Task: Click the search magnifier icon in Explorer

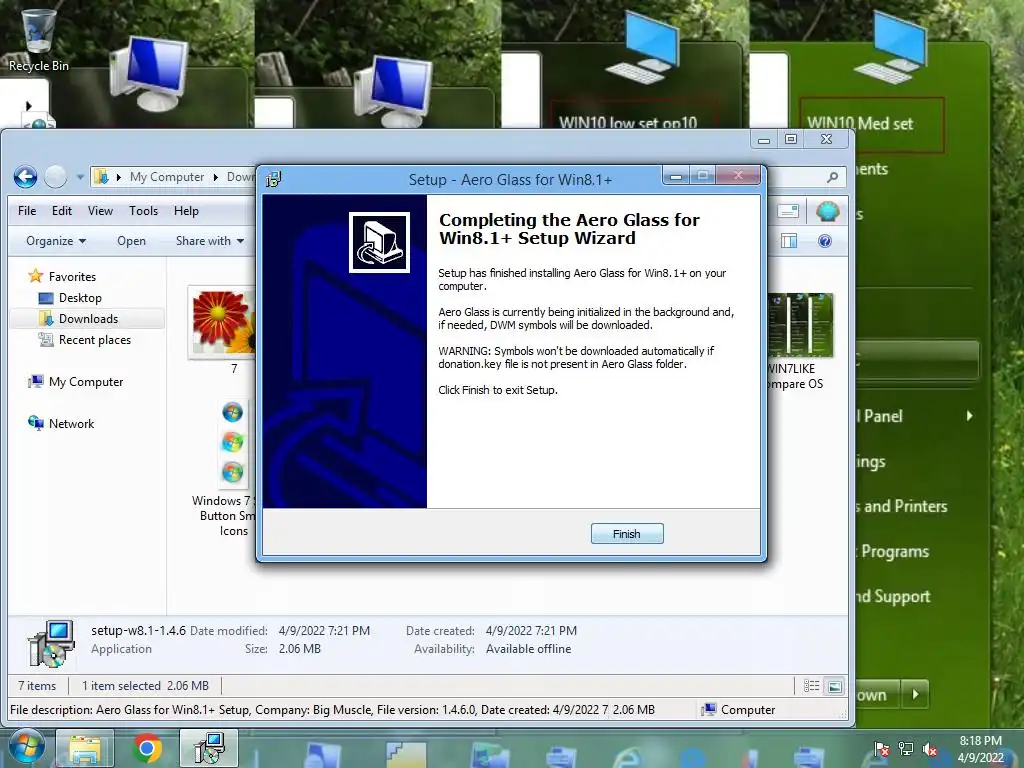Action: [832, 177]
